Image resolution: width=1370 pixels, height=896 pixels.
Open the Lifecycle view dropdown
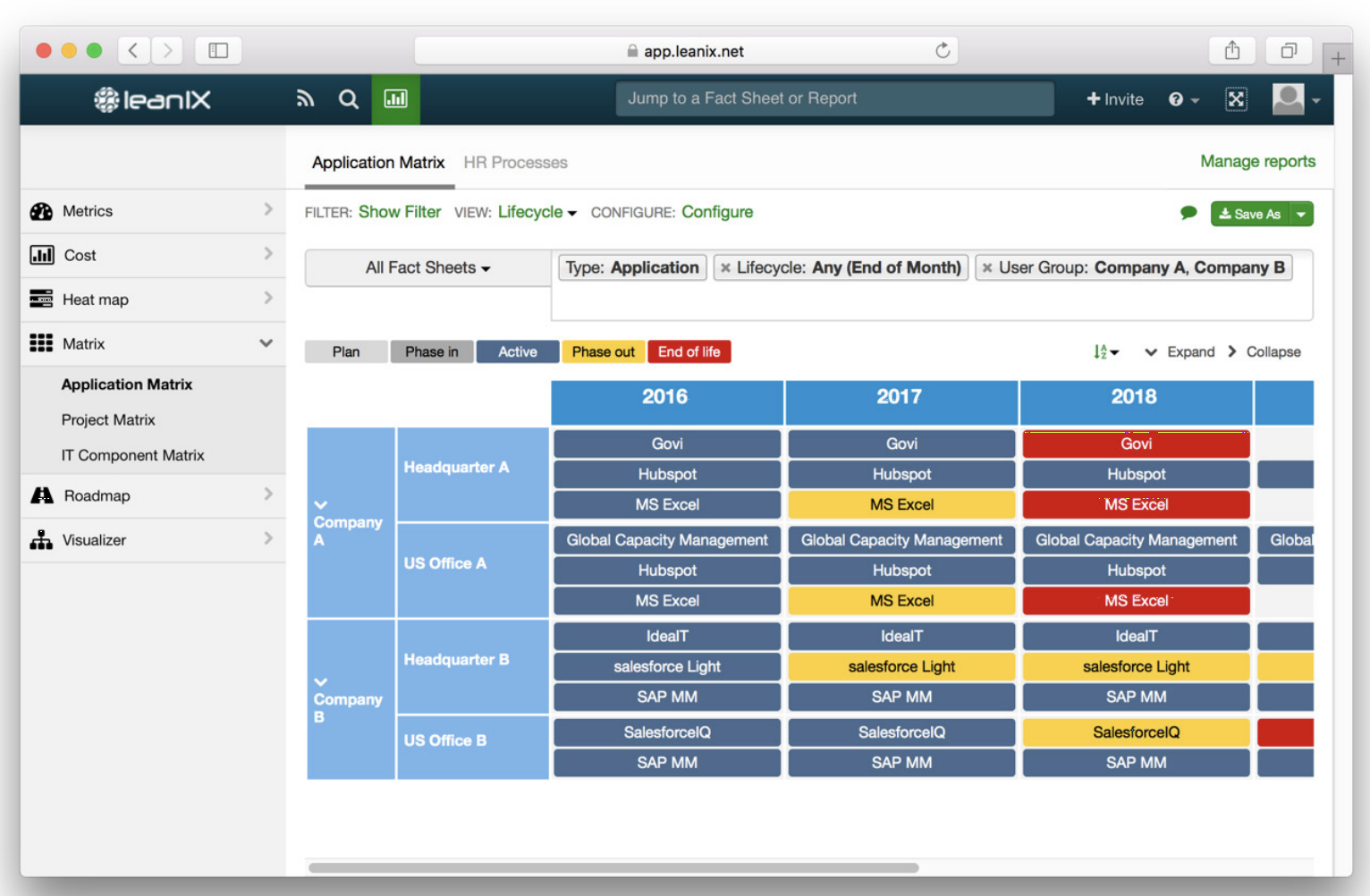coord(537,213)
